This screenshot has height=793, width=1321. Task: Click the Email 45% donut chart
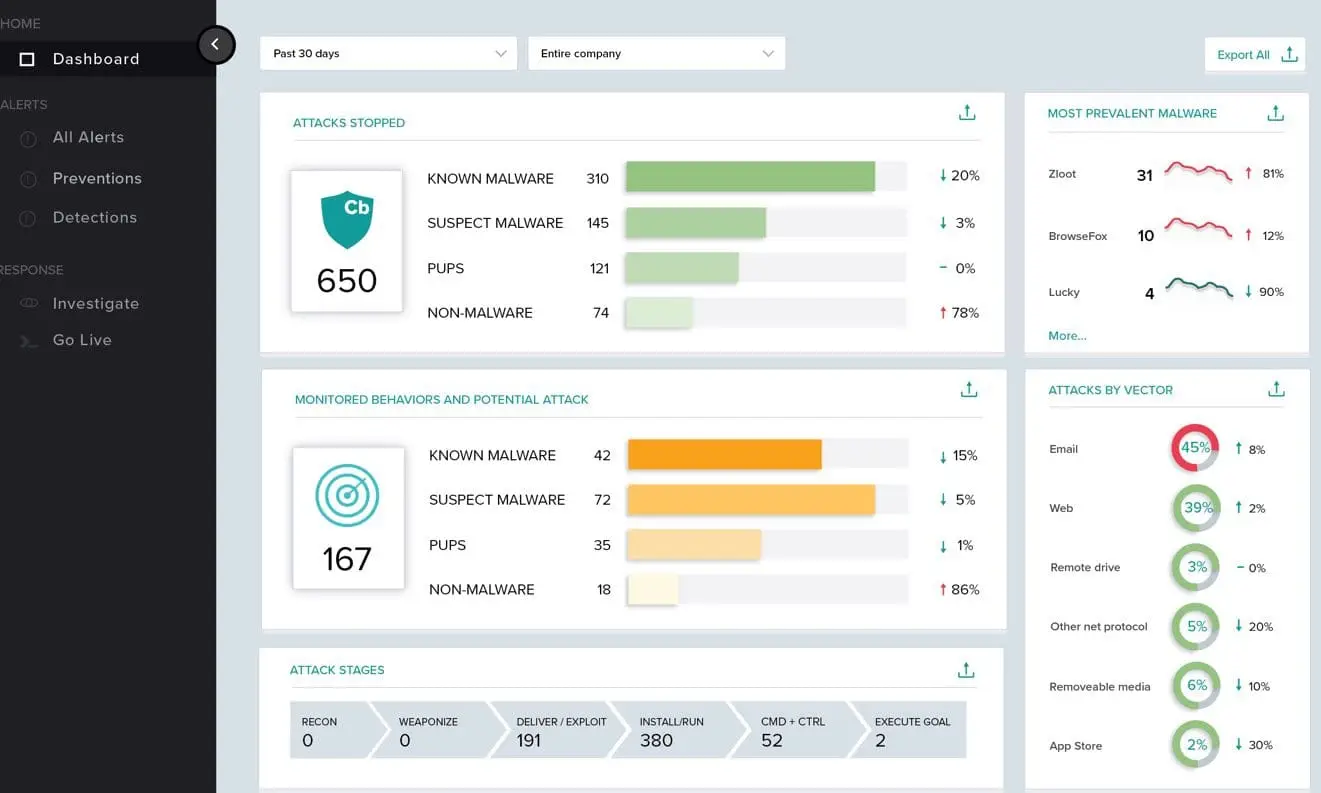tap(1195, 448)
